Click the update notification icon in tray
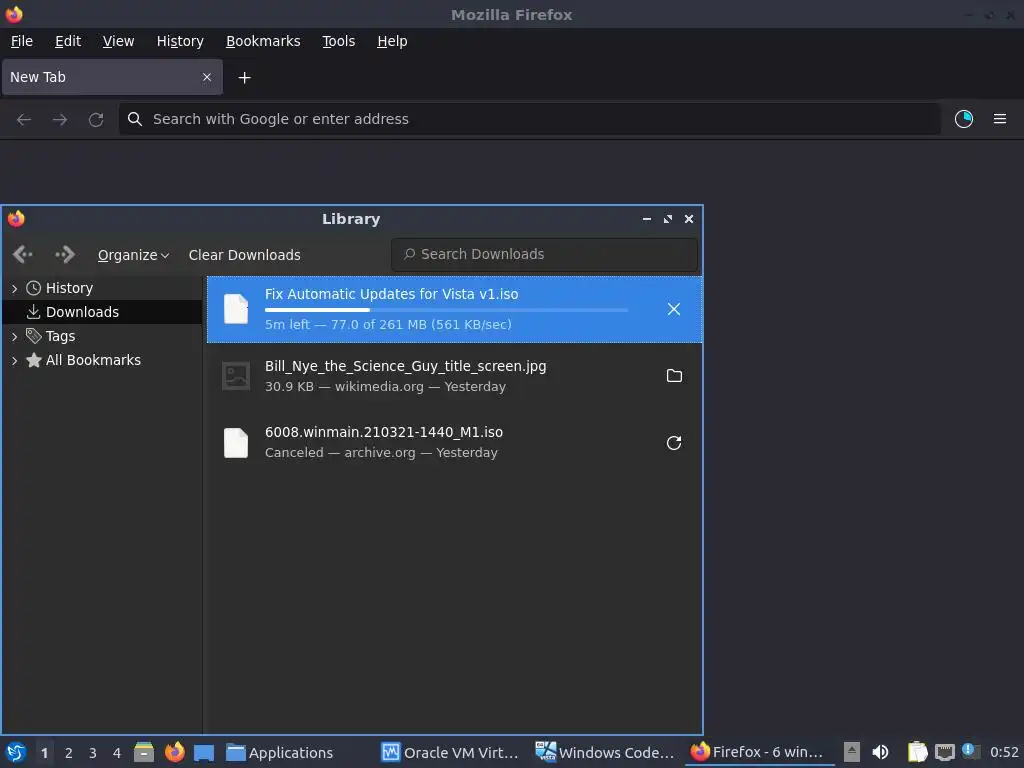Viewport: 1024px width, 768px height. 970,751
